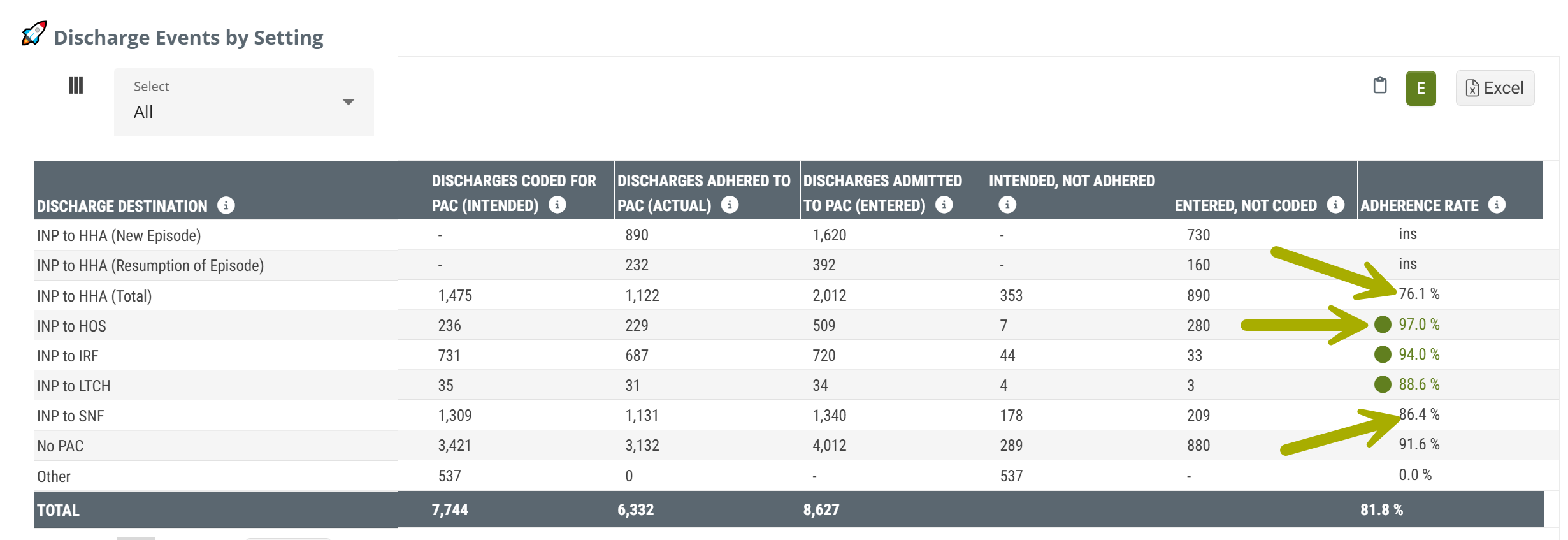1568x540 pixels.
Task: Click the green dot for INP to HOS
Action: (1382, 325)
